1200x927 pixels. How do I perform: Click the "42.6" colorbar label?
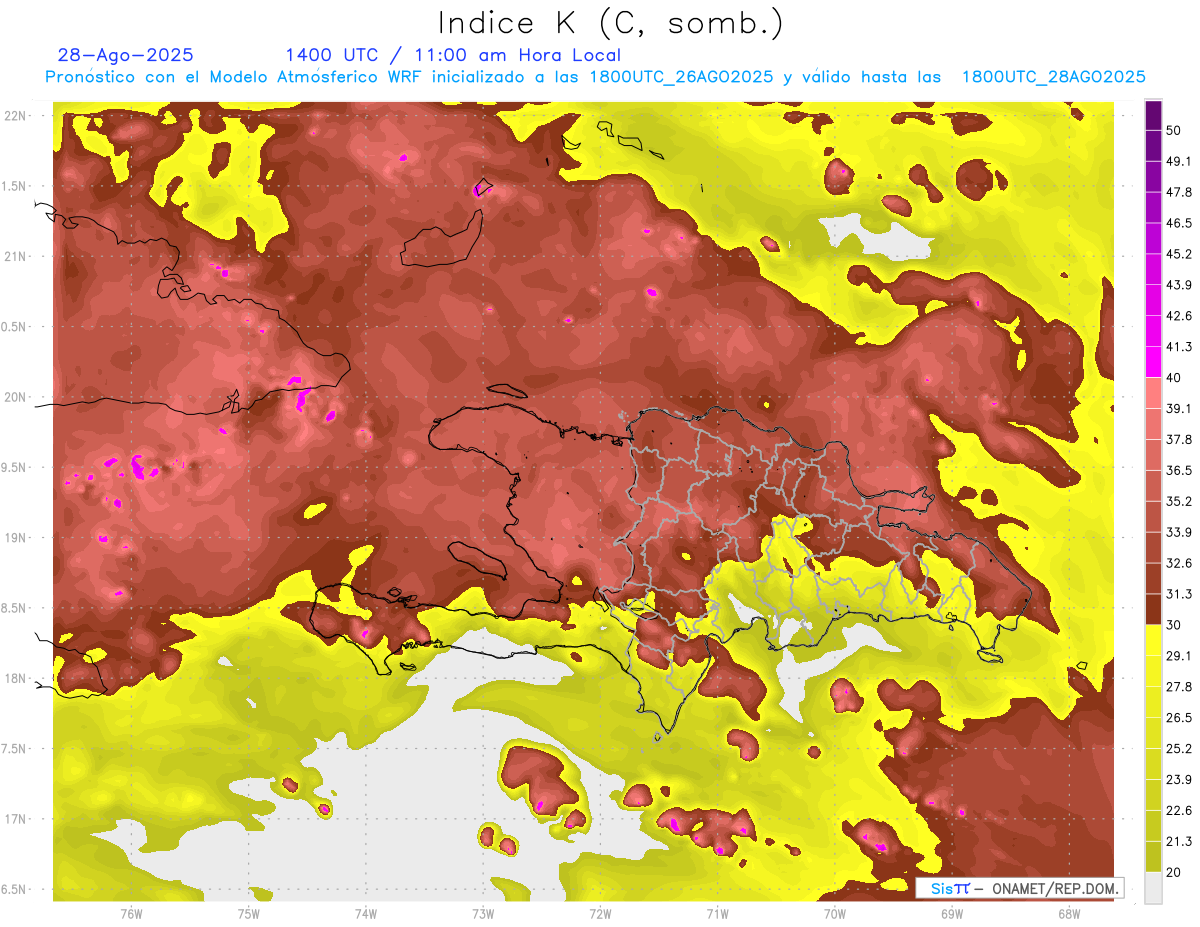point(1179,316)
